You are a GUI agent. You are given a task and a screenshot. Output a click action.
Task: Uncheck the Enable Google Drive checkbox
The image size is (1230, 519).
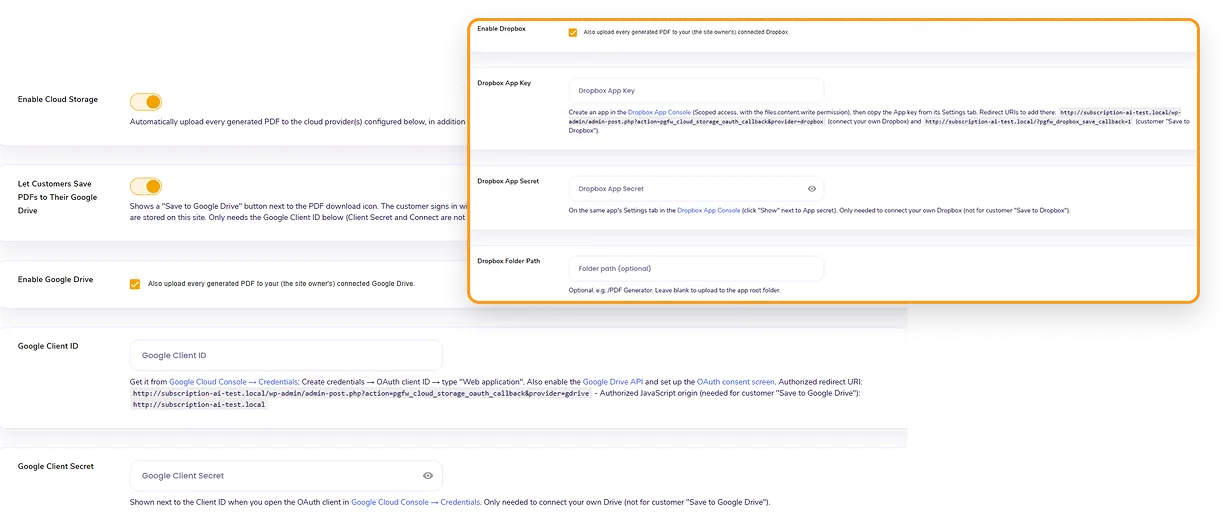(x=135, y=284)
